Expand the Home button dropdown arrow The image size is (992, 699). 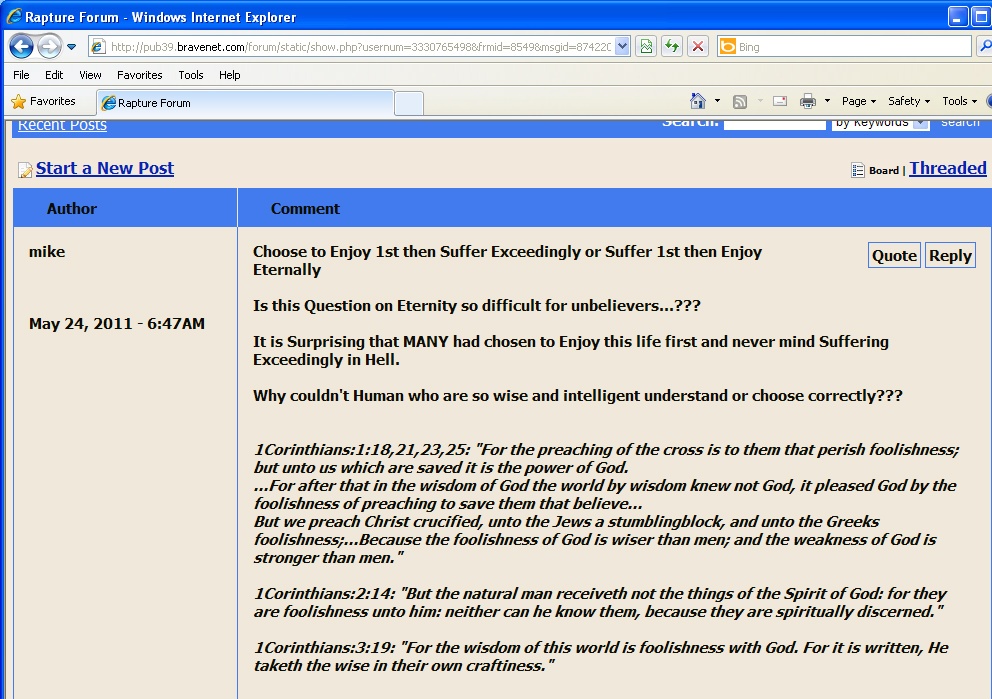point(717,101)
